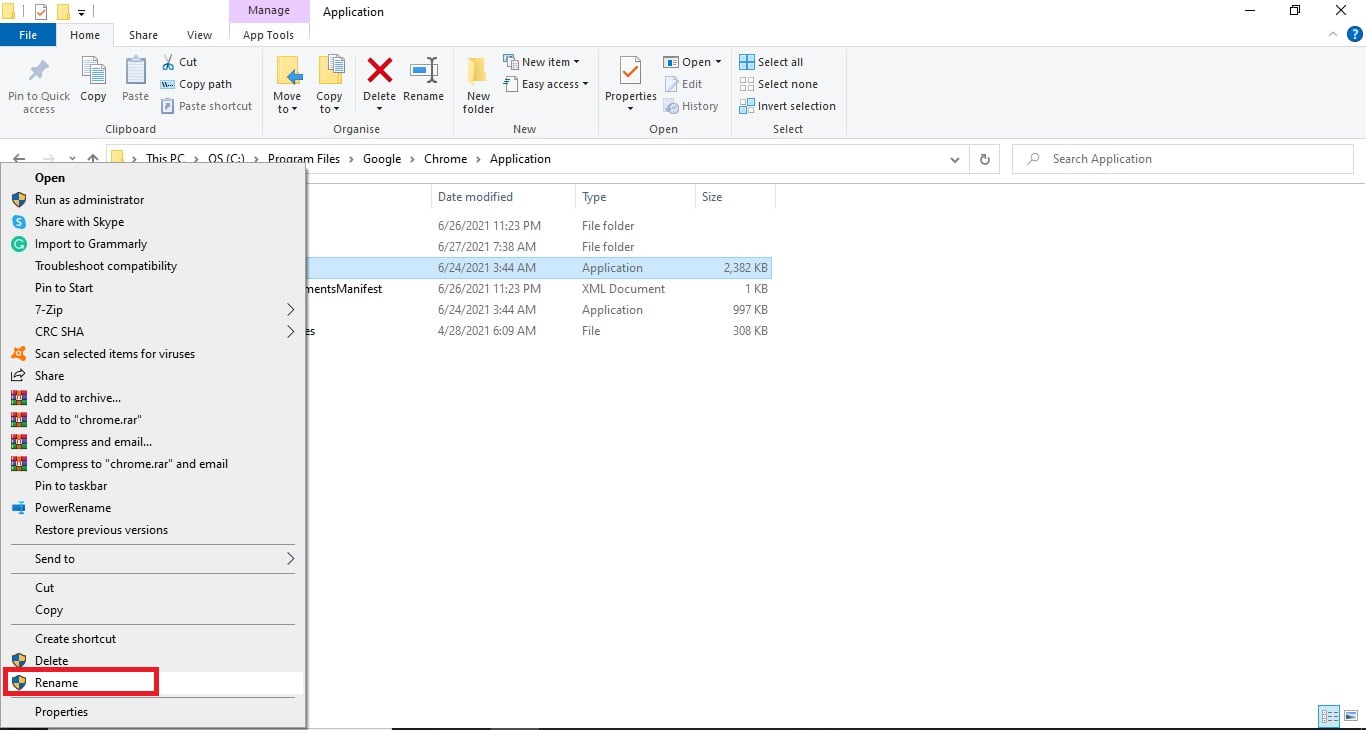Choose Troubleshoot compatibility
The width and height of the screenshot is (1366, 730).
click(x=155, y=266)
